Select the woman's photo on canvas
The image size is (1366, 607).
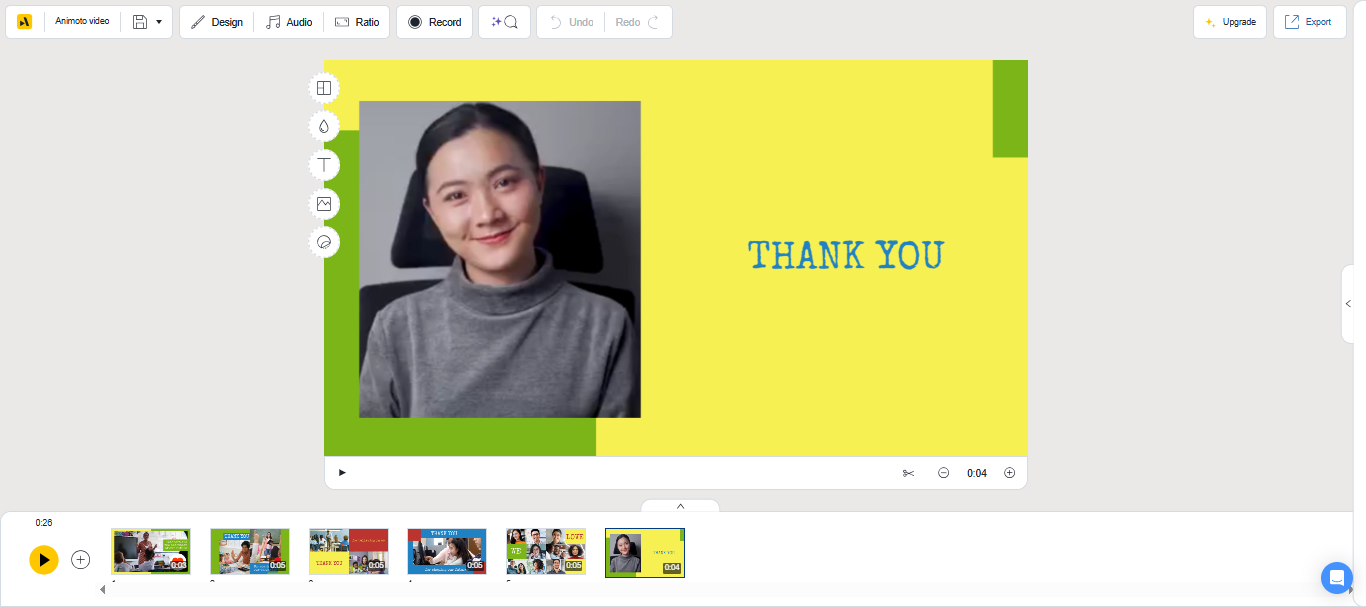[500, 259]
